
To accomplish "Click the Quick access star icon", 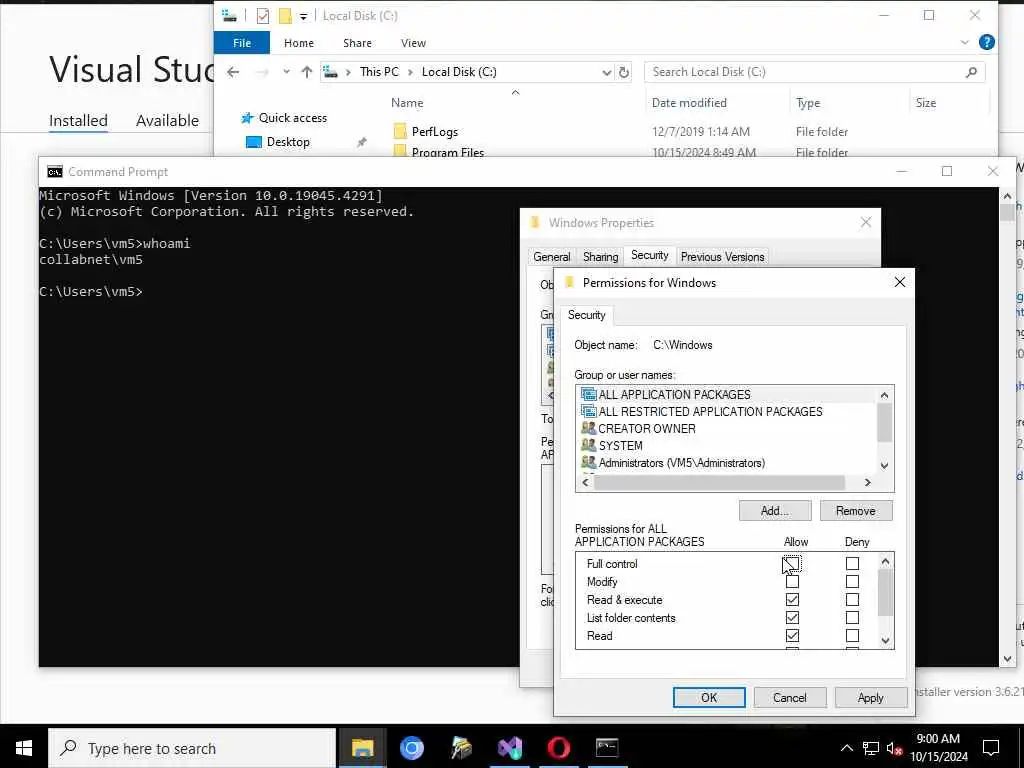I will click(247, 118).
